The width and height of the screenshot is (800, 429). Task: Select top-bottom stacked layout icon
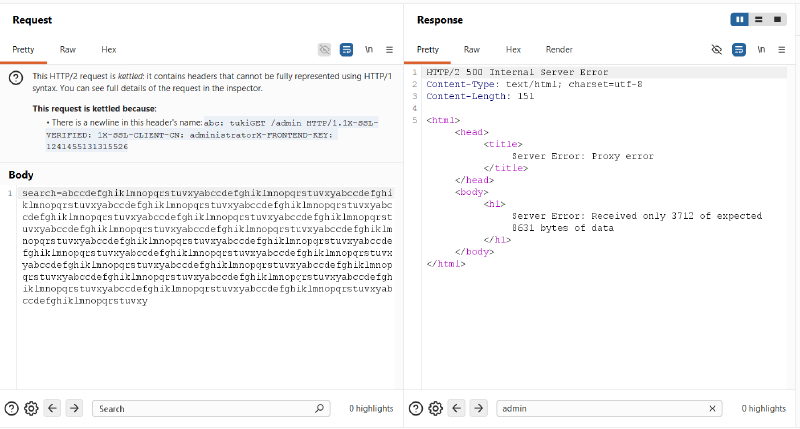pos(759,19)
